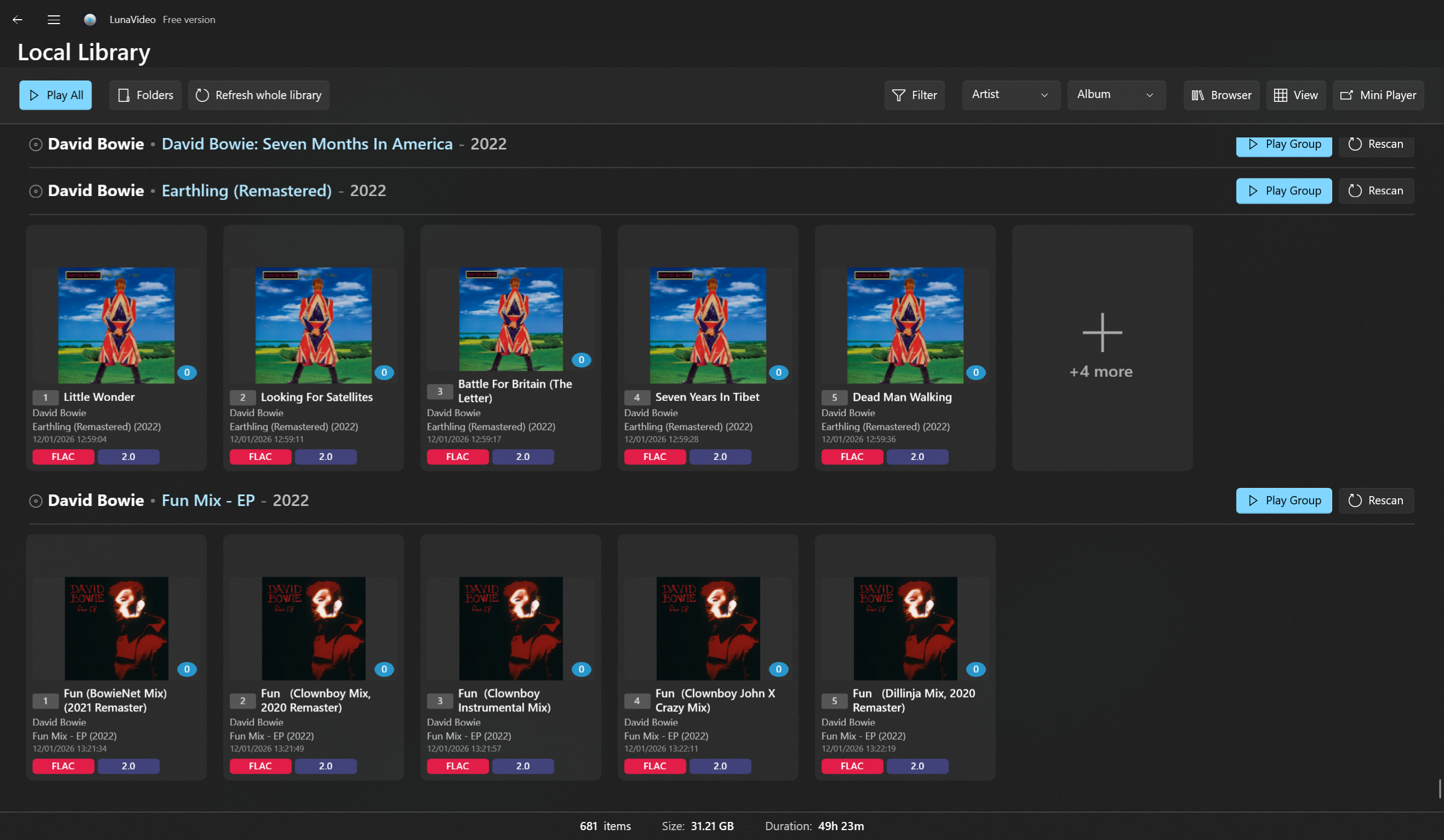This screenshot has height=840, width=1444.
Task: Open album link Earthling (Remastered) in header
Action: pyautogui.click(x=247, y=191)
